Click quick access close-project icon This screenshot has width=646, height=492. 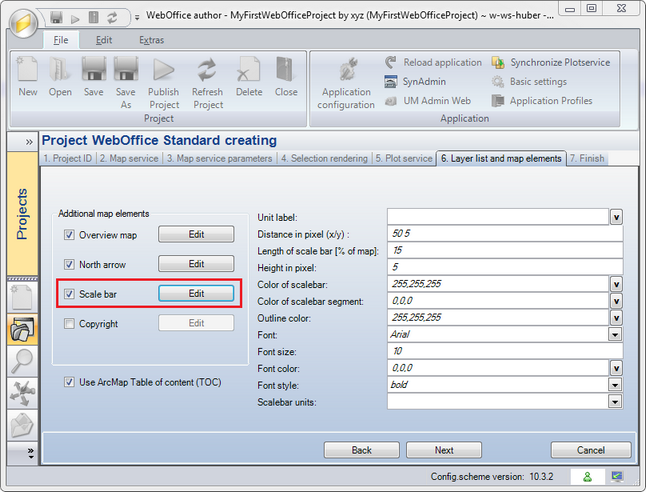[94, 17]
